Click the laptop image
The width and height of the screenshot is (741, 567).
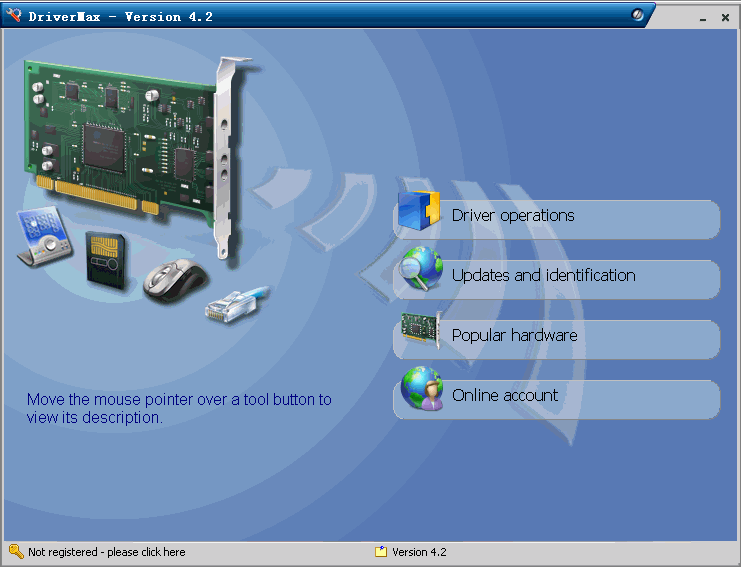click(x=45, y=237)
